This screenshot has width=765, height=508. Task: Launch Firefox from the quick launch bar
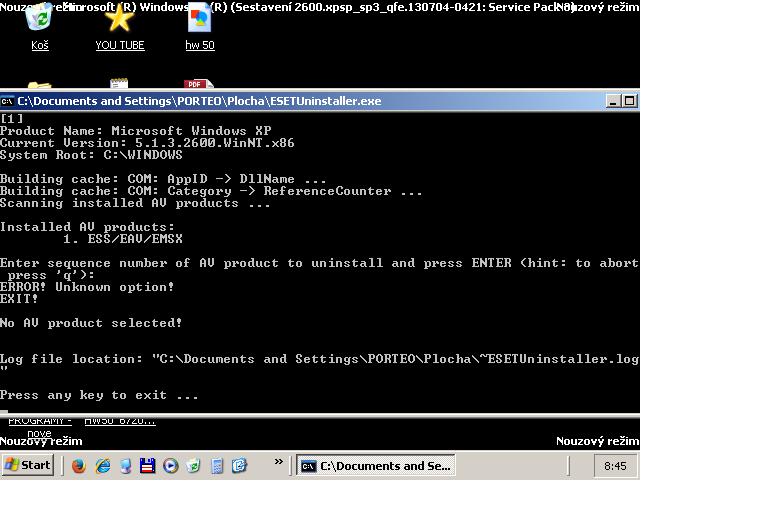coord(79,466)
